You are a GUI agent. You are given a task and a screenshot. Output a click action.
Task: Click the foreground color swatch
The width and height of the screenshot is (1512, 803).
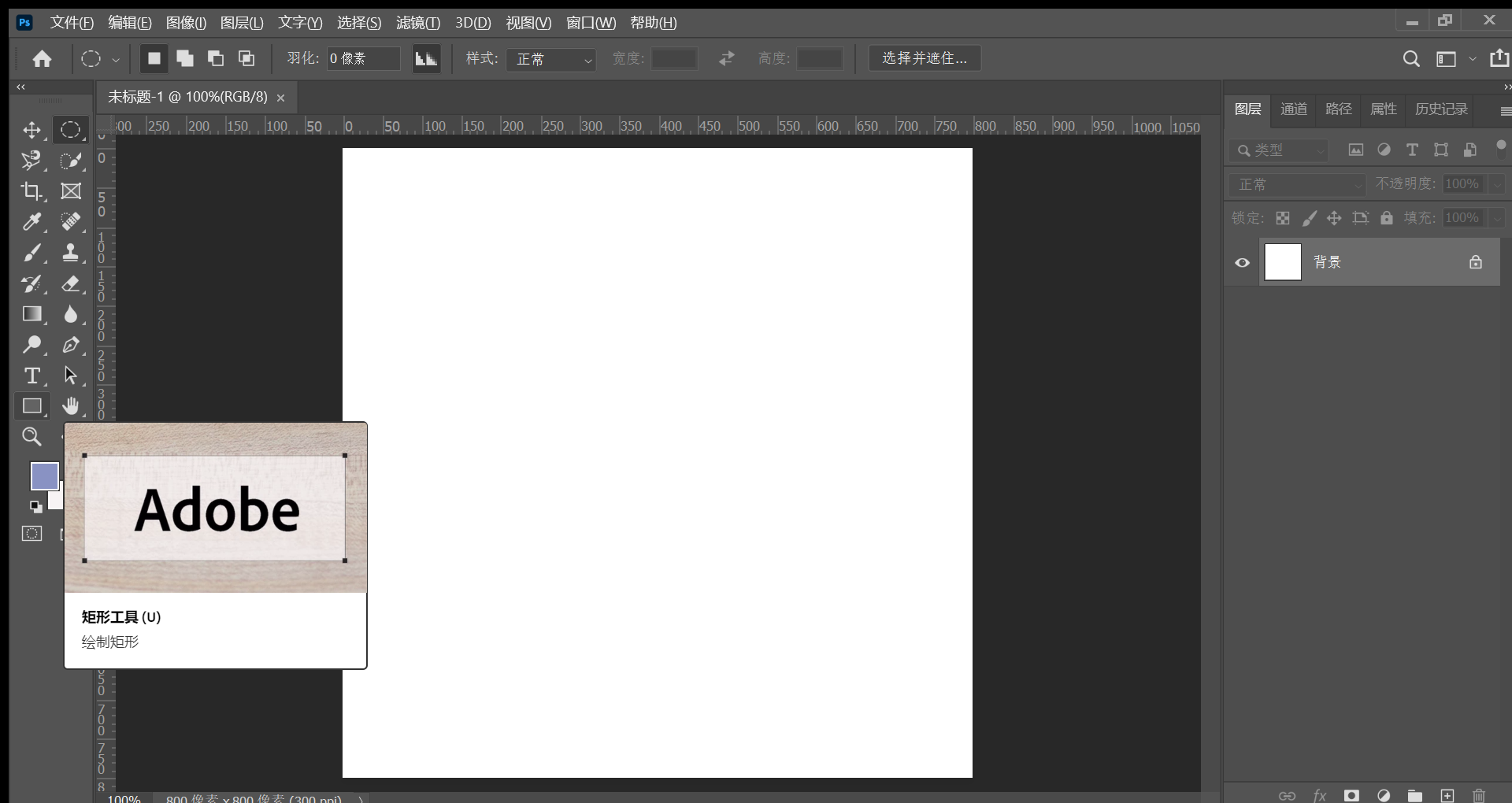pos(44,476)
